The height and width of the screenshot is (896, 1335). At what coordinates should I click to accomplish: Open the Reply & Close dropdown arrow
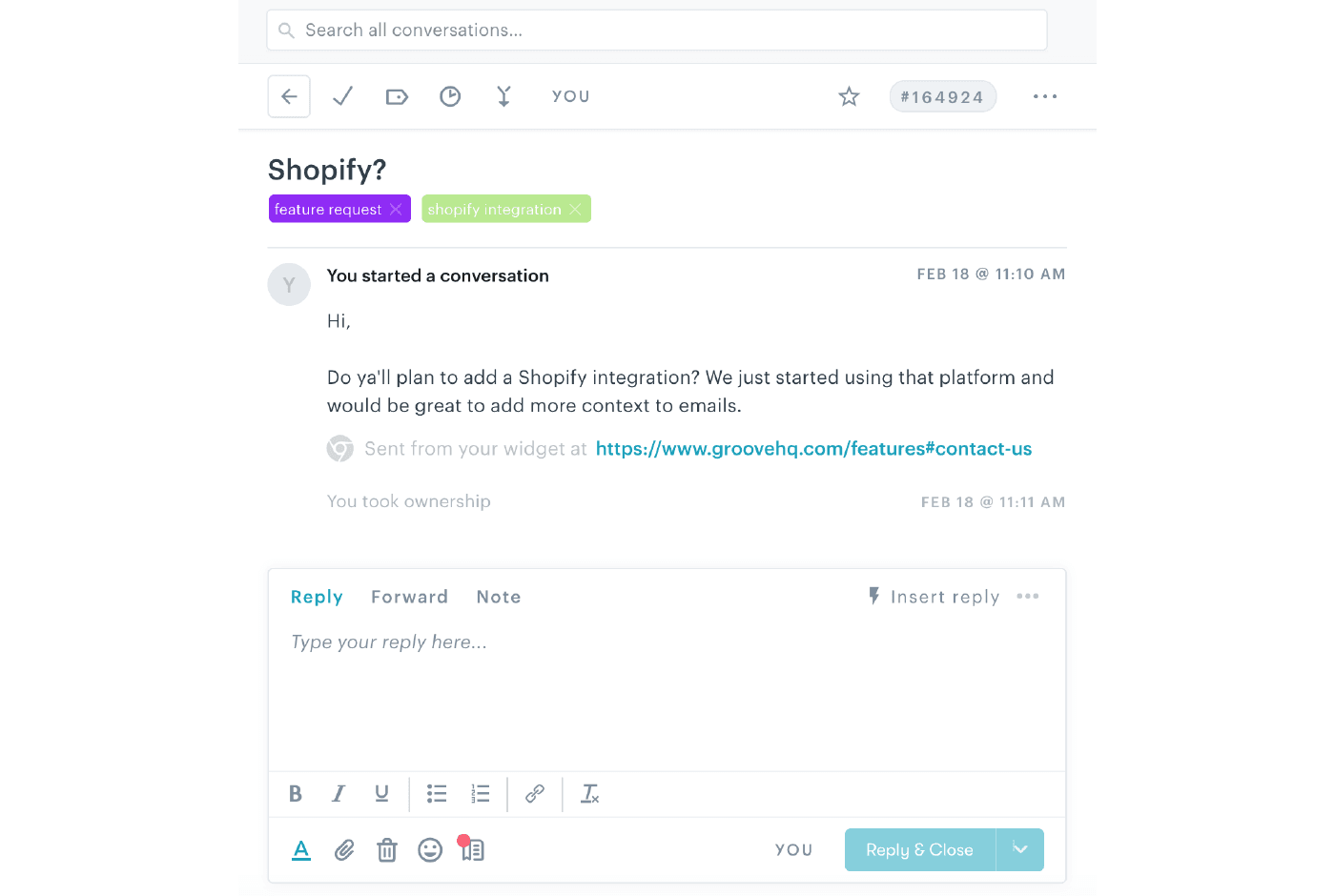(x=1020, y=849)
